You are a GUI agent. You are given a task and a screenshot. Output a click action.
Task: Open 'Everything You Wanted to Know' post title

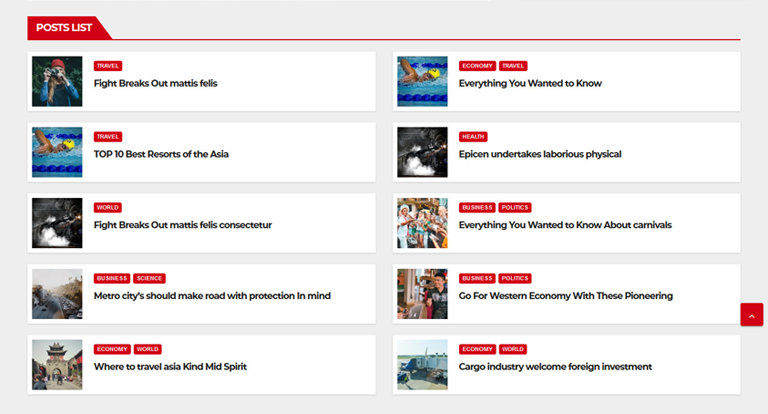coord(530,83)
